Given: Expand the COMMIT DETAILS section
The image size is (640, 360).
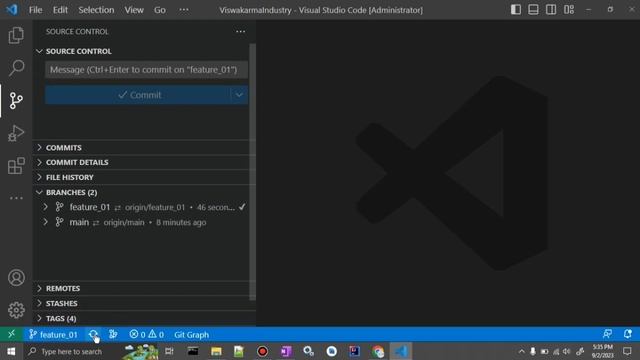Looking at the screenshot, I should tap(141, 162).
